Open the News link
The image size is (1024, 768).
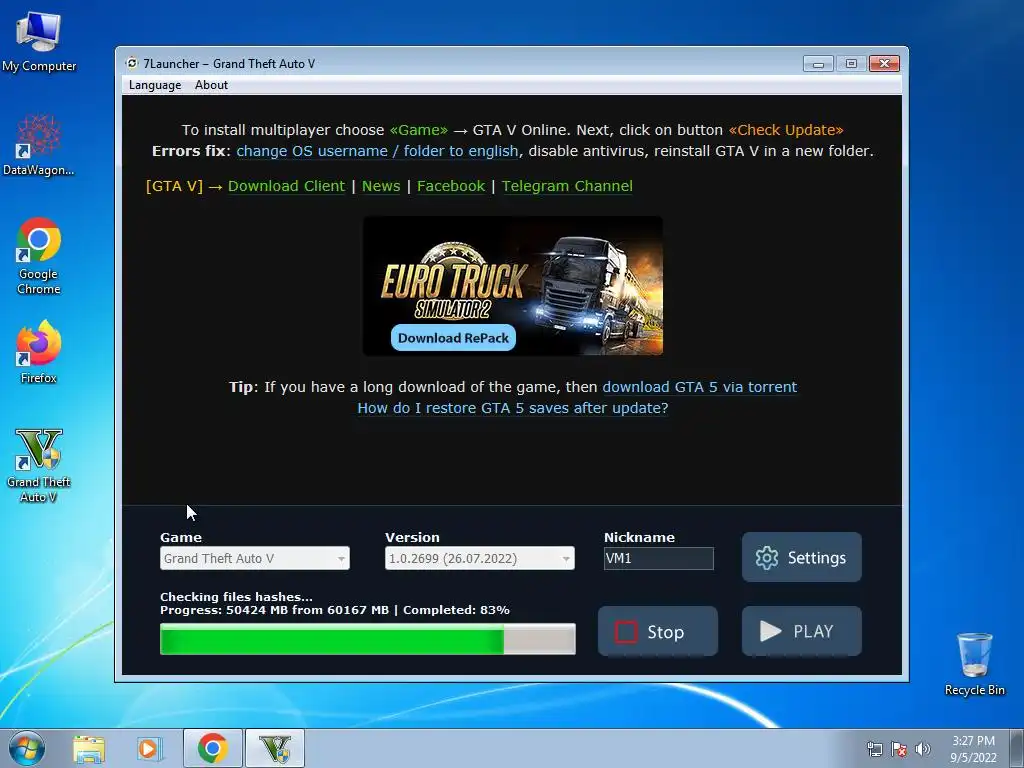click(381, 186)
